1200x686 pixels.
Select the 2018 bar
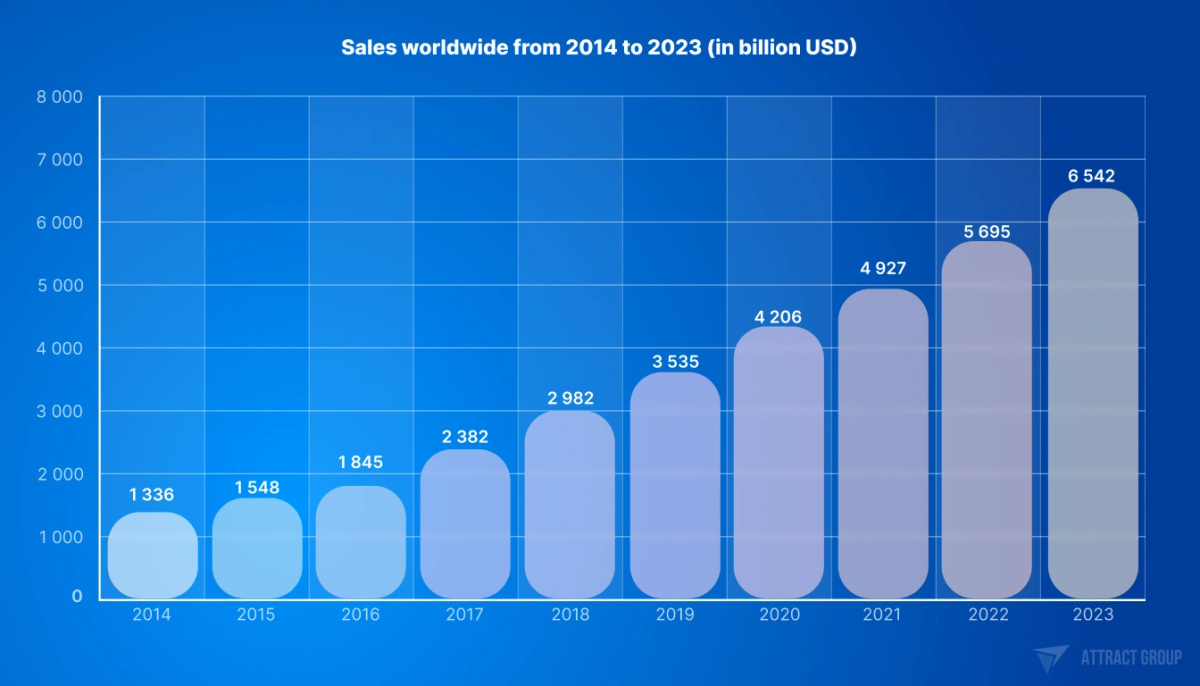point(572,505)
